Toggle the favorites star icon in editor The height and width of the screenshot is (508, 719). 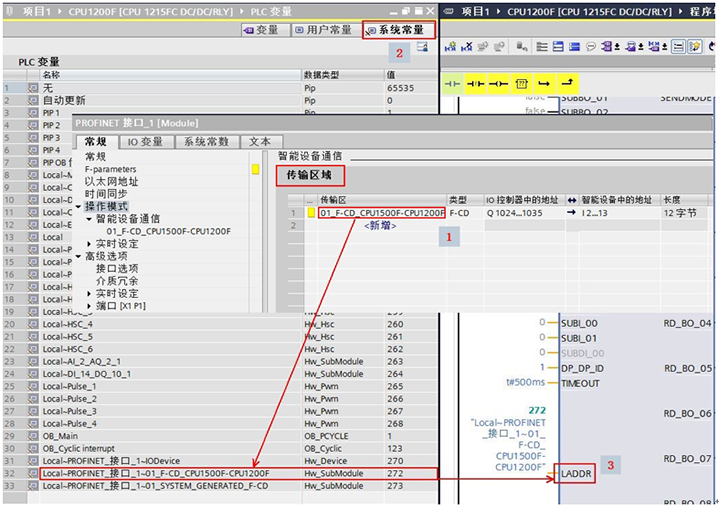click(x=695, y=46)
